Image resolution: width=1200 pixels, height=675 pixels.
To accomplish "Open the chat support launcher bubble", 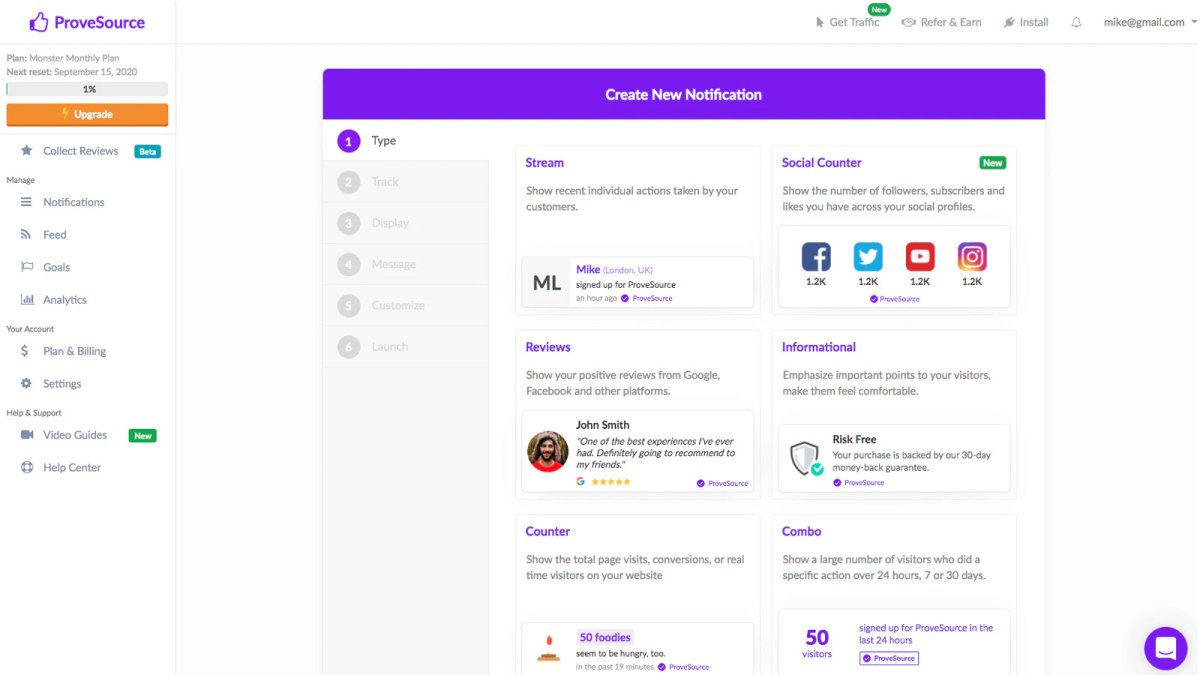I will (x=1165, y=648).
